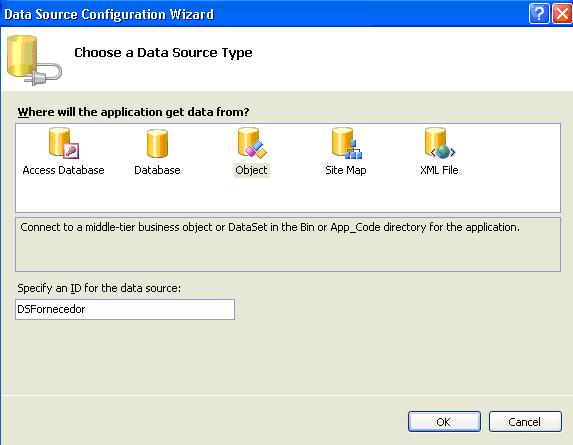Click the "Specify an ID" label
Screen dimensions: 573x445
pos(99,288)
